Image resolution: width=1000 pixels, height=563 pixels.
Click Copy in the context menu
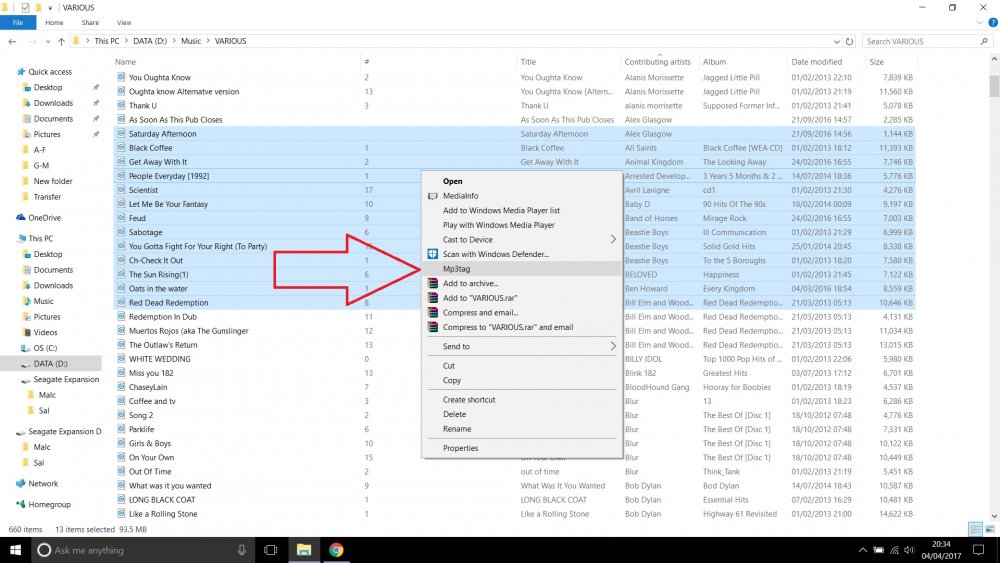tap(521, 381)
